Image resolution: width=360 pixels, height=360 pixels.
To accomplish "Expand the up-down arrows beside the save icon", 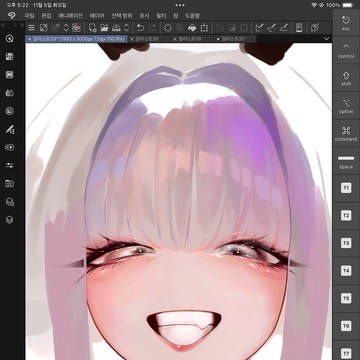I will 127,28.
